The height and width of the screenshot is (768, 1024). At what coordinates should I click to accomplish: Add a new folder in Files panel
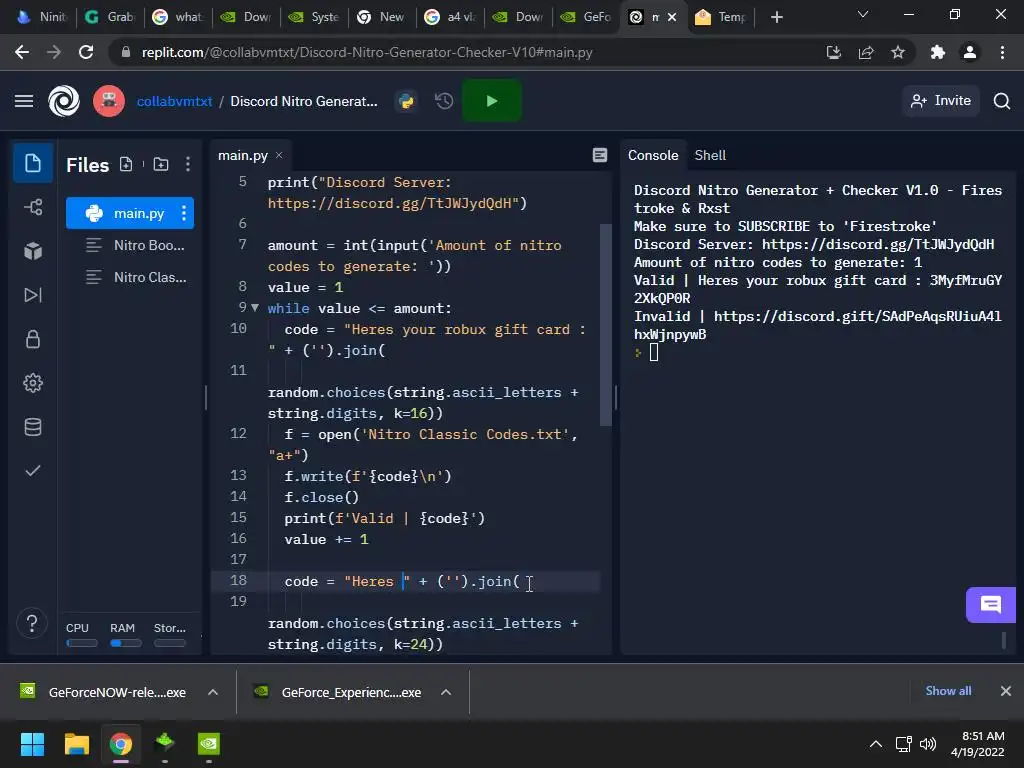pyautogui.click(x=161, y=165)
